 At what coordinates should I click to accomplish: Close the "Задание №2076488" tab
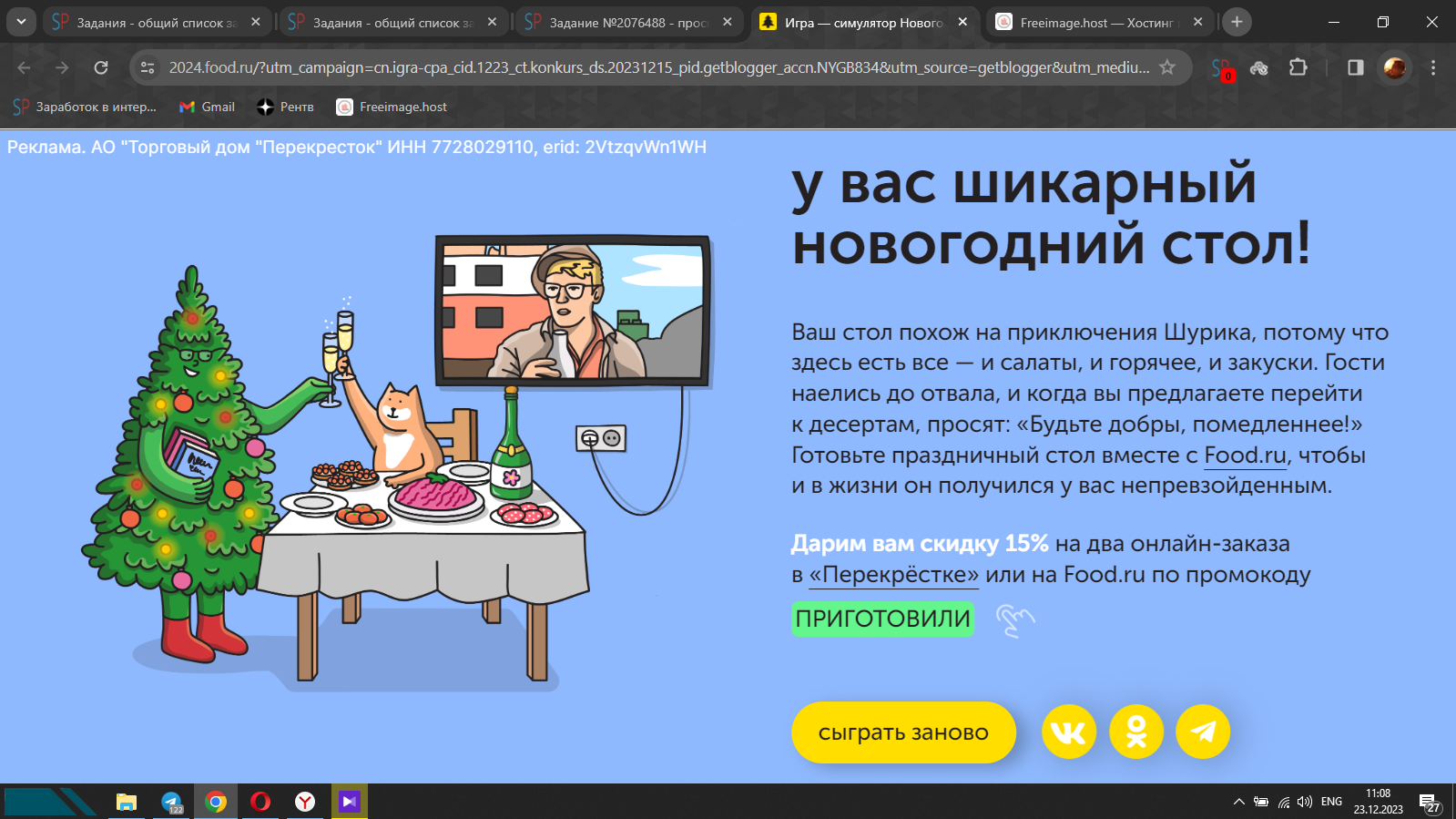(x=728, y=22)
